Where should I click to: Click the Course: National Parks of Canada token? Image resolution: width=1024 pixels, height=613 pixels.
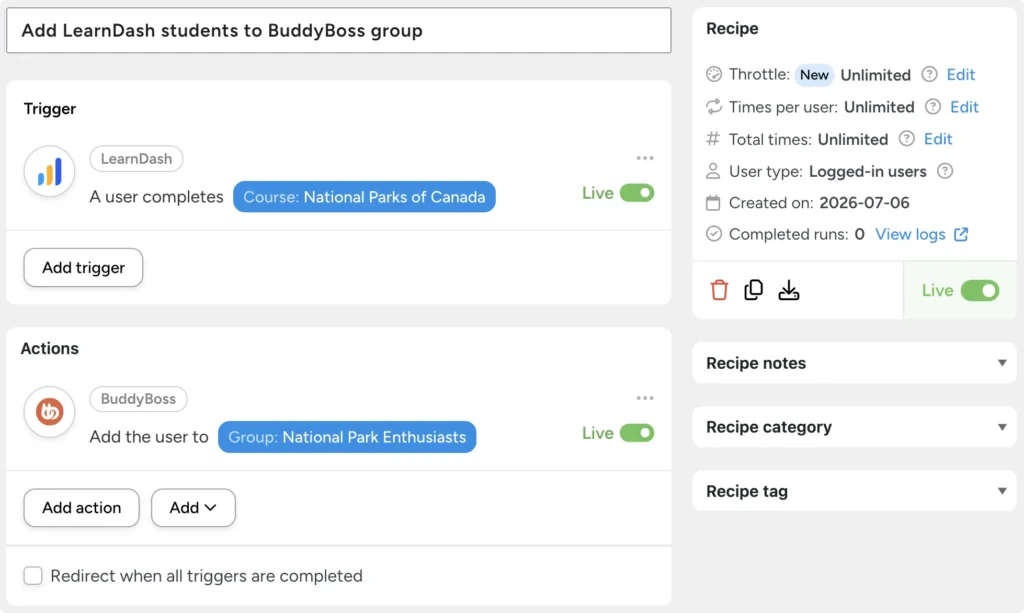coord(364,196)
